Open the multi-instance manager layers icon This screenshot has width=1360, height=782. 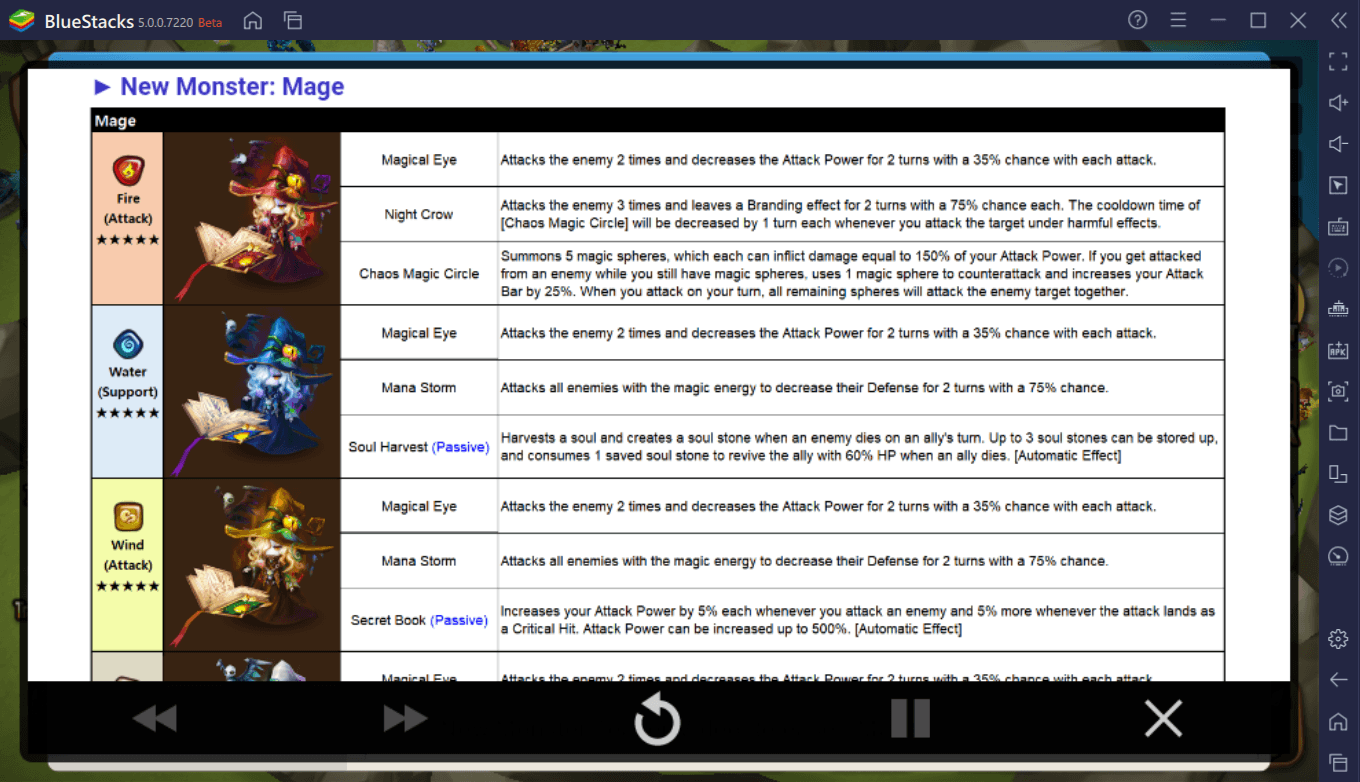1338,515
